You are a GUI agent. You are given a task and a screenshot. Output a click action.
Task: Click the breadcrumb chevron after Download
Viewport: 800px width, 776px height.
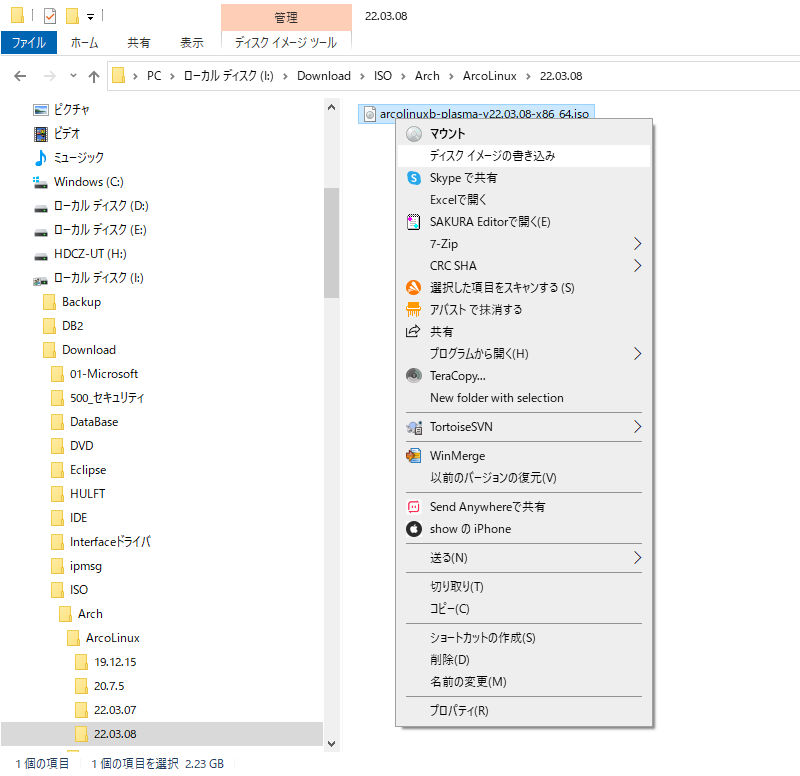(x=362, y=77)
